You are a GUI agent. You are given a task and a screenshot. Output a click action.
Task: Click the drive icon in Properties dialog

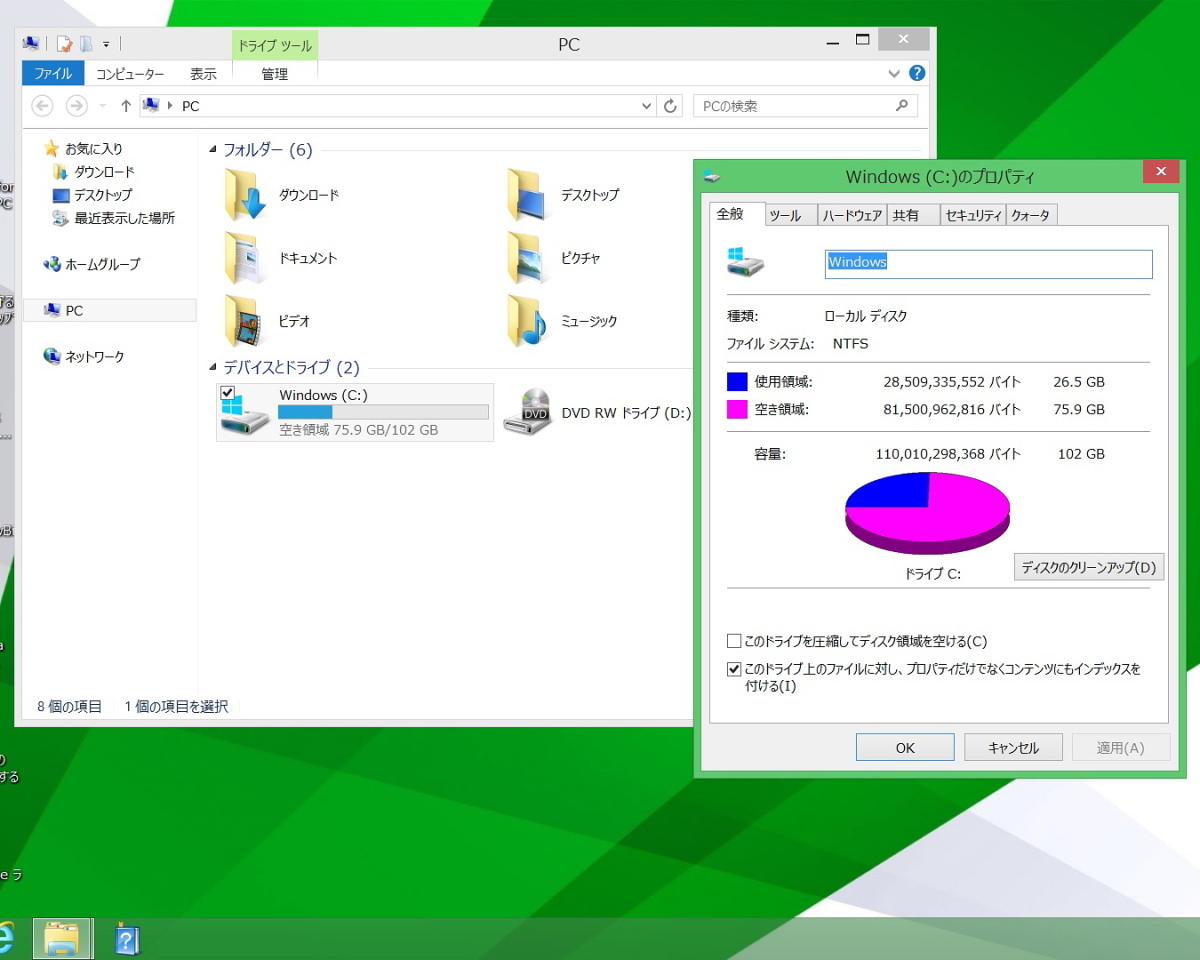coord(745,263)
